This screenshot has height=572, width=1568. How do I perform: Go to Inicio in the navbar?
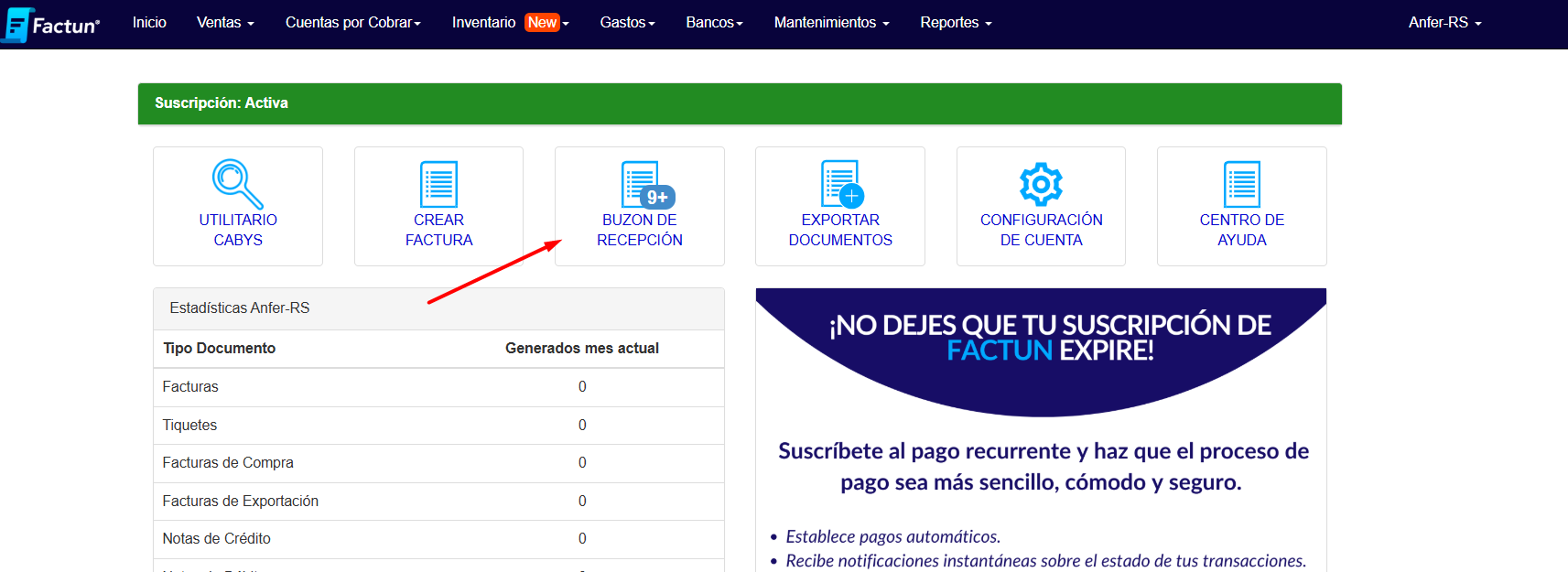pos(149,22)
